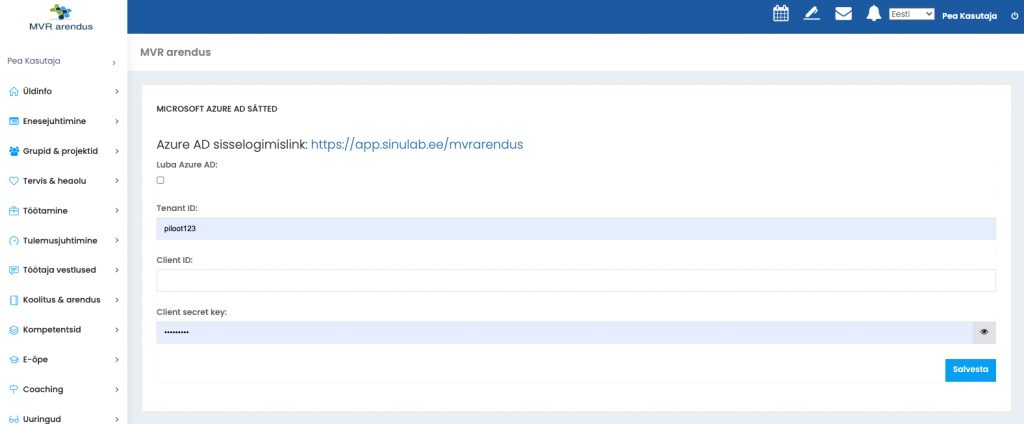The height and width of the screenshot is (424, 1024).
Task: Click the Microsoft Azure AD sätted title
Action: 217,109
